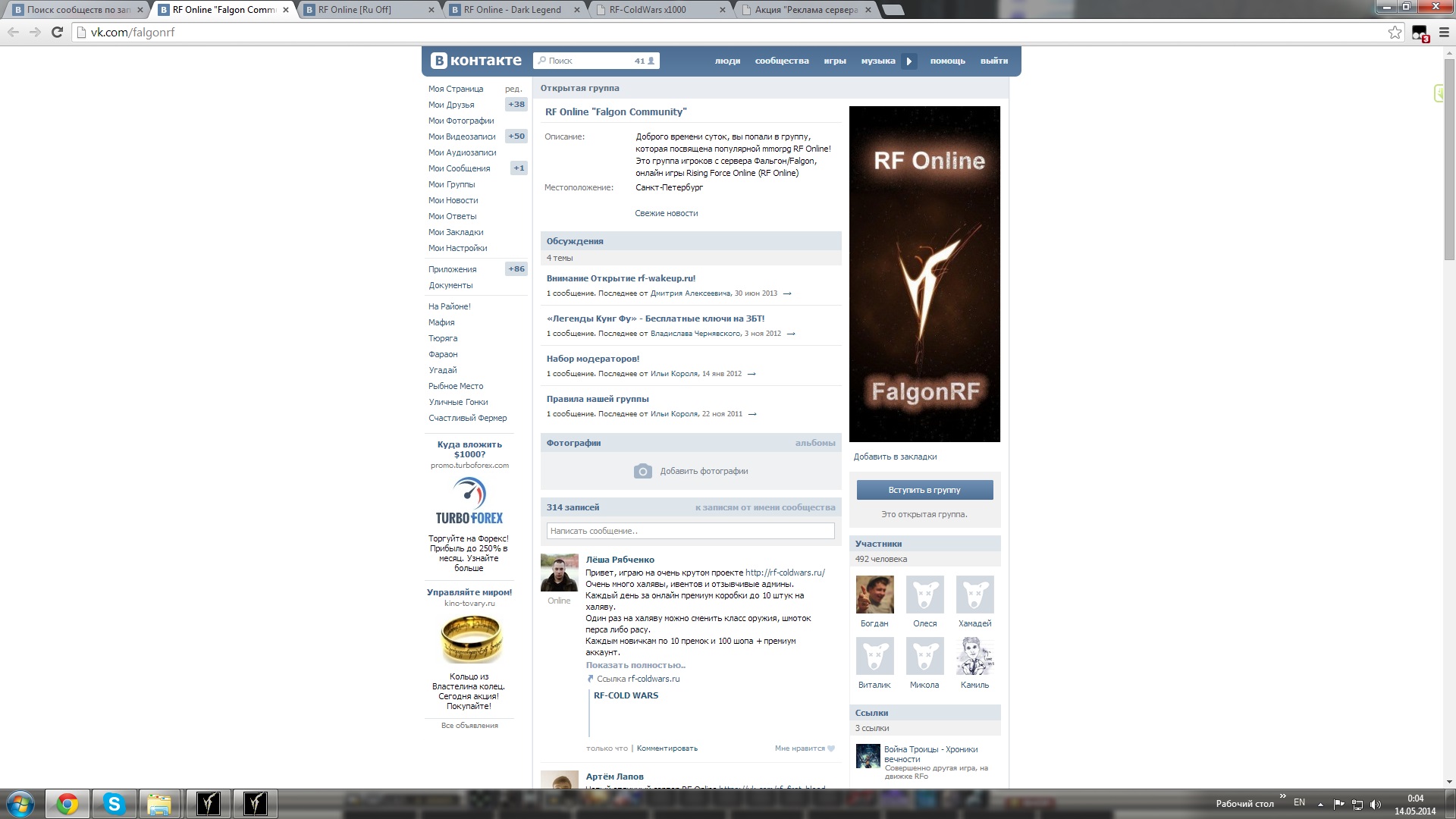Like Лёша Рябченко's post with heart icon
This screenshot has height=819, width=1456.
pos(831,748)
